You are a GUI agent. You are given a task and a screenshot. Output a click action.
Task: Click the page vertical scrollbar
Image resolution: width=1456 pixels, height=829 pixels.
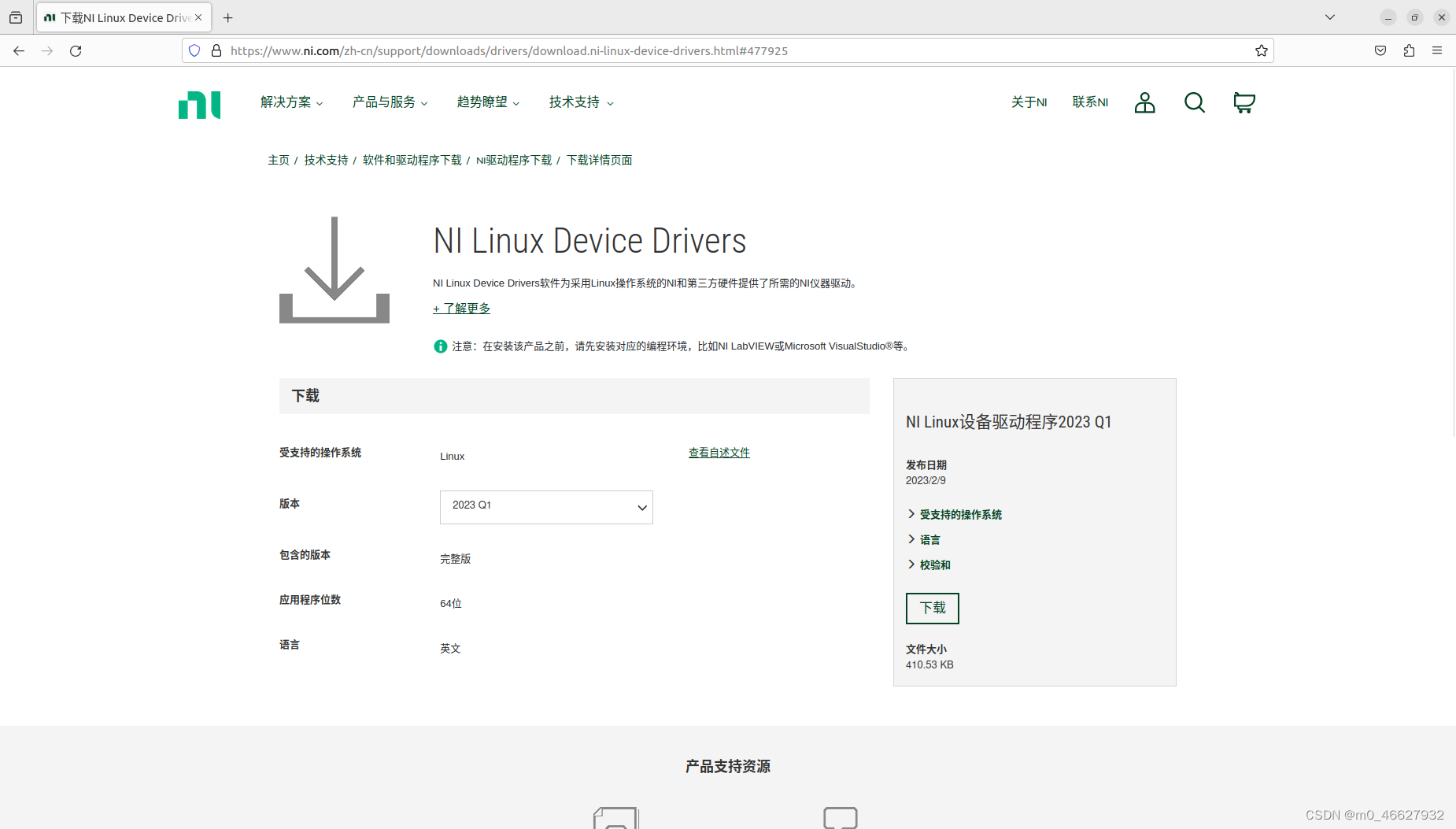click(x=1452, y=252)
